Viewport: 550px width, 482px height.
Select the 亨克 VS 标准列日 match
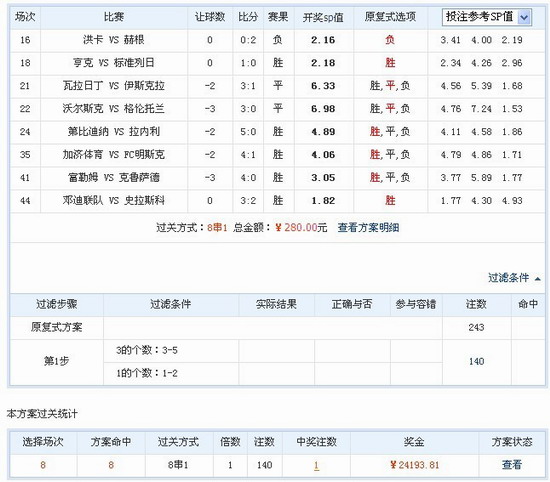113,63
